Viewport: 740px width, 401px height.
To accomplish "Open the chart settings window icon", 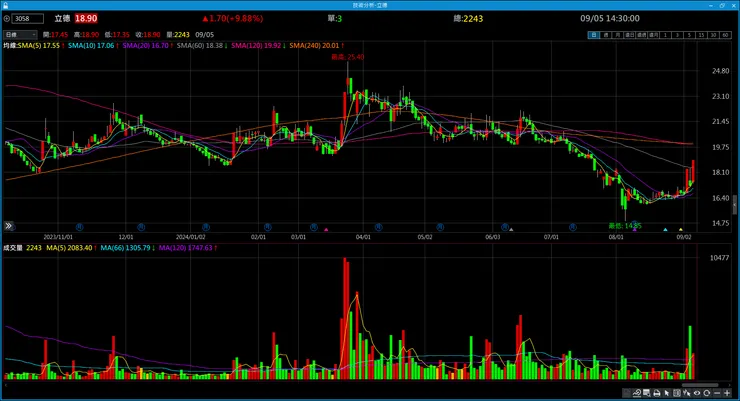I will tap(647, 393).
